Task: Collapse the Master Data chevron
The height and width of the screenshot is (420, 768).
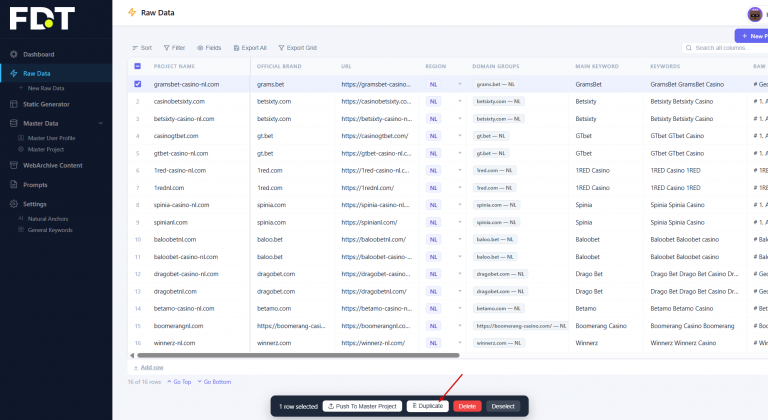Action: (100, 123)
